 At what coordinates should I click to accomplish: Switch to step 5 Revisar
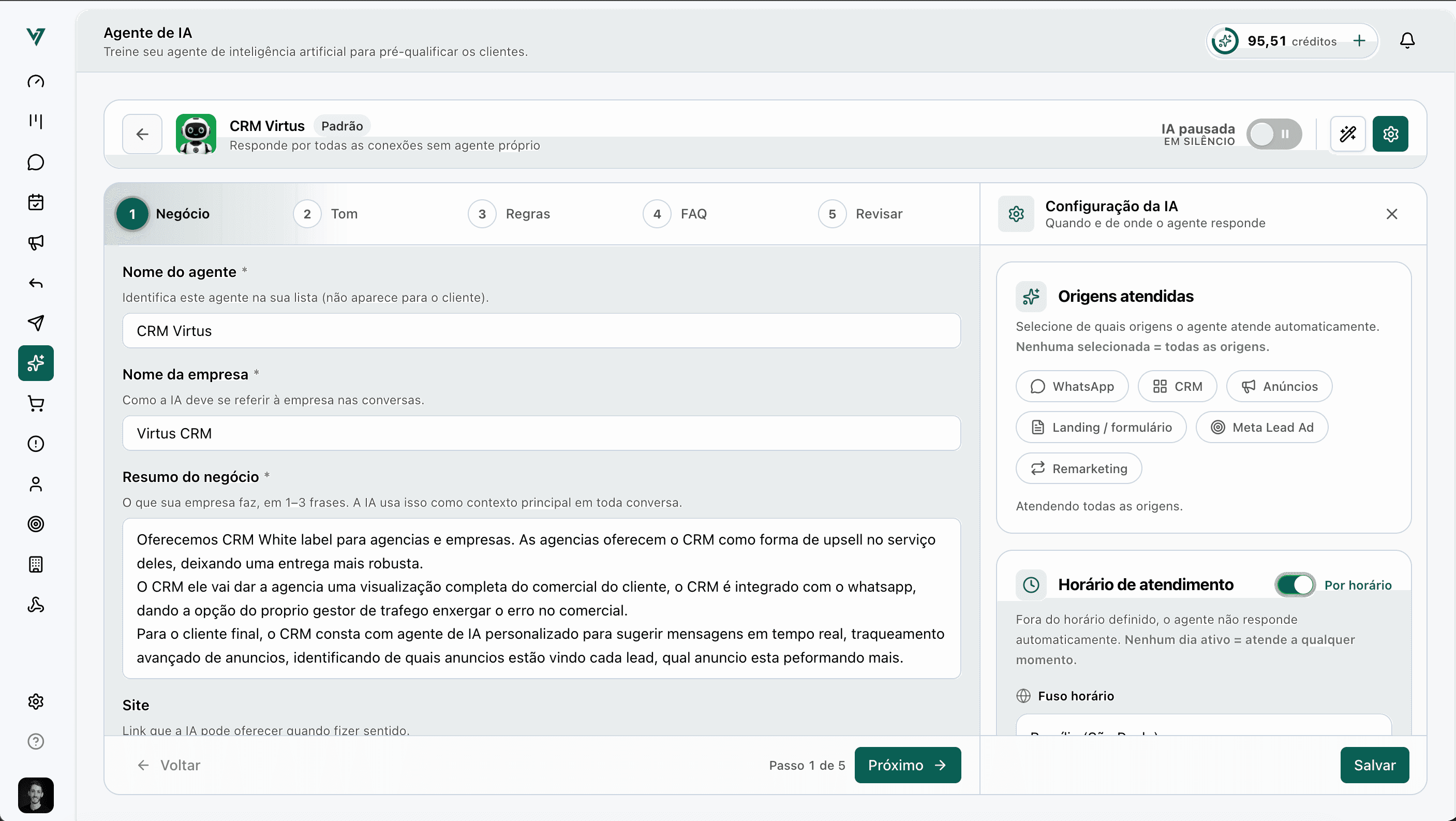coord(860,214)
